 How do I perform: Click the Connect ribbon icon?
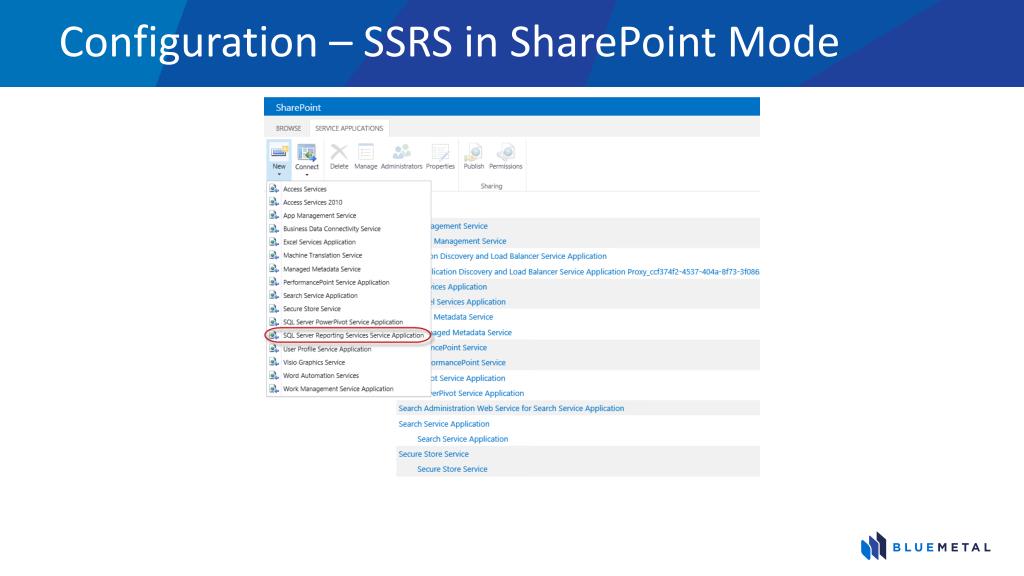[x=306, y=152]
